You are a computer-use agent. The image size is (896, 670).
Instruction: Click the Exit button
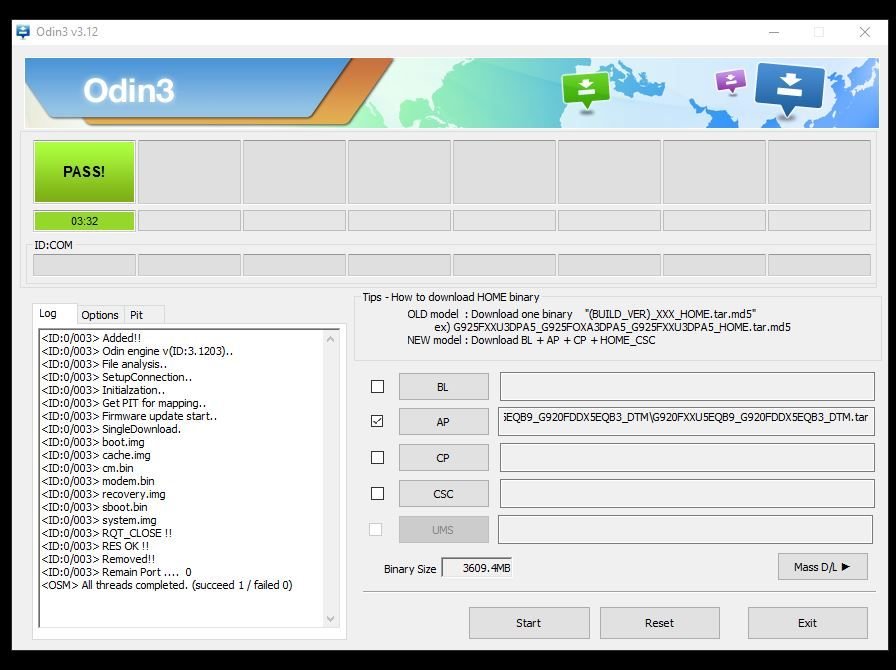pyautogui.click(x=807, y=623)
